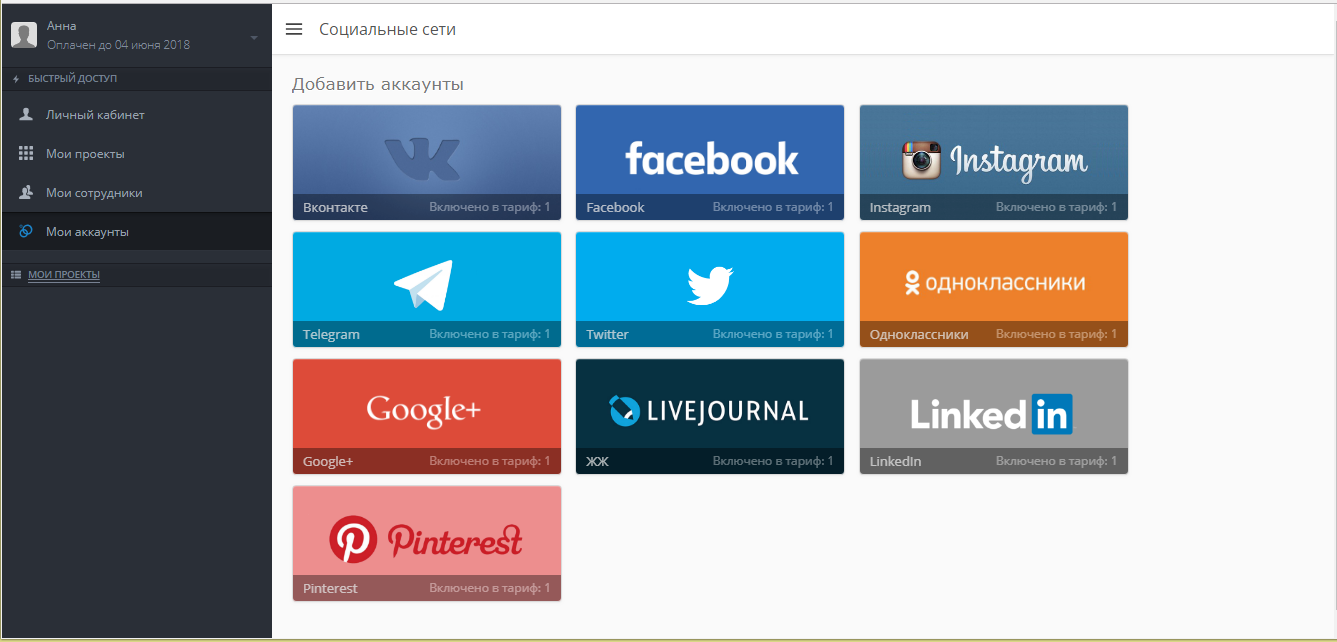
Task: Add account via Вконтакте label
Action: tap(335, 207)
